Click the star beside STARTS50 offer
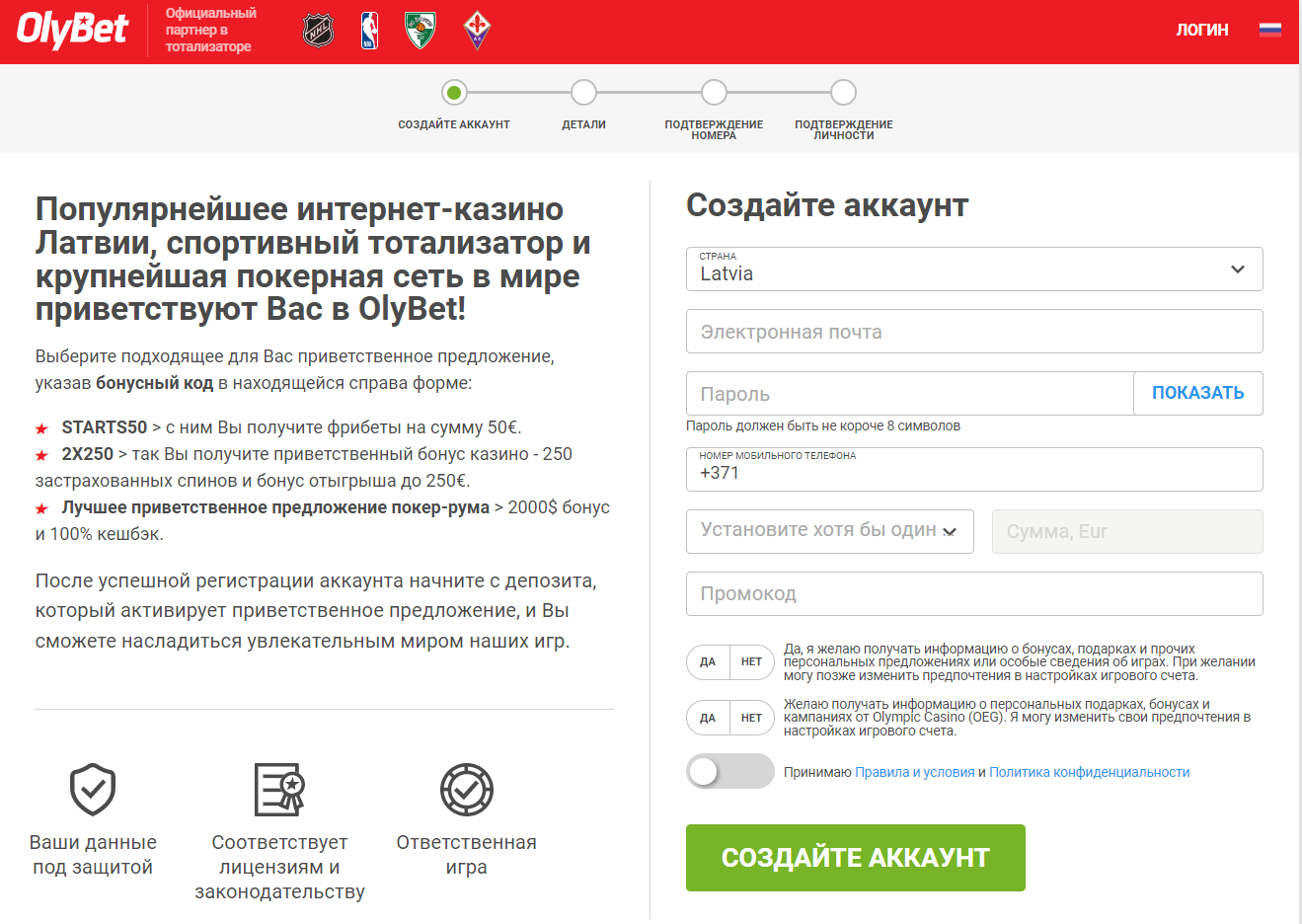The image size is (1302, 924). tap(41, 428)
